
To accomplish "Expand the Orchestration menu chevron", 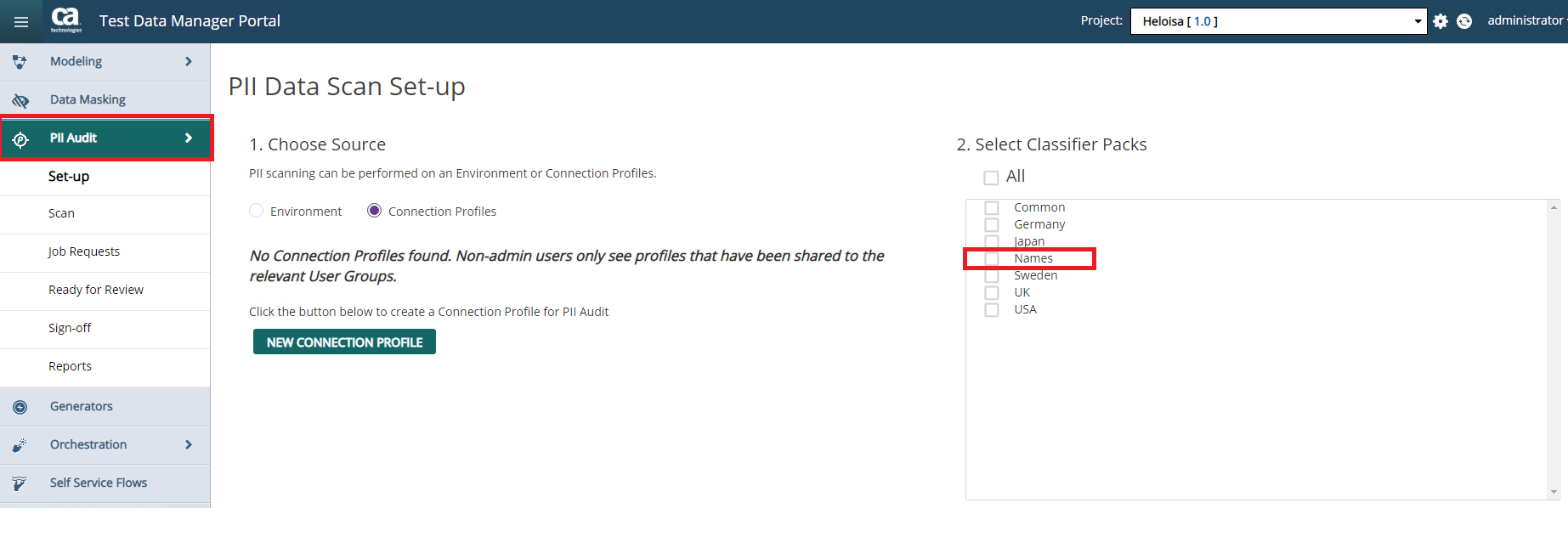I will 189,444.
